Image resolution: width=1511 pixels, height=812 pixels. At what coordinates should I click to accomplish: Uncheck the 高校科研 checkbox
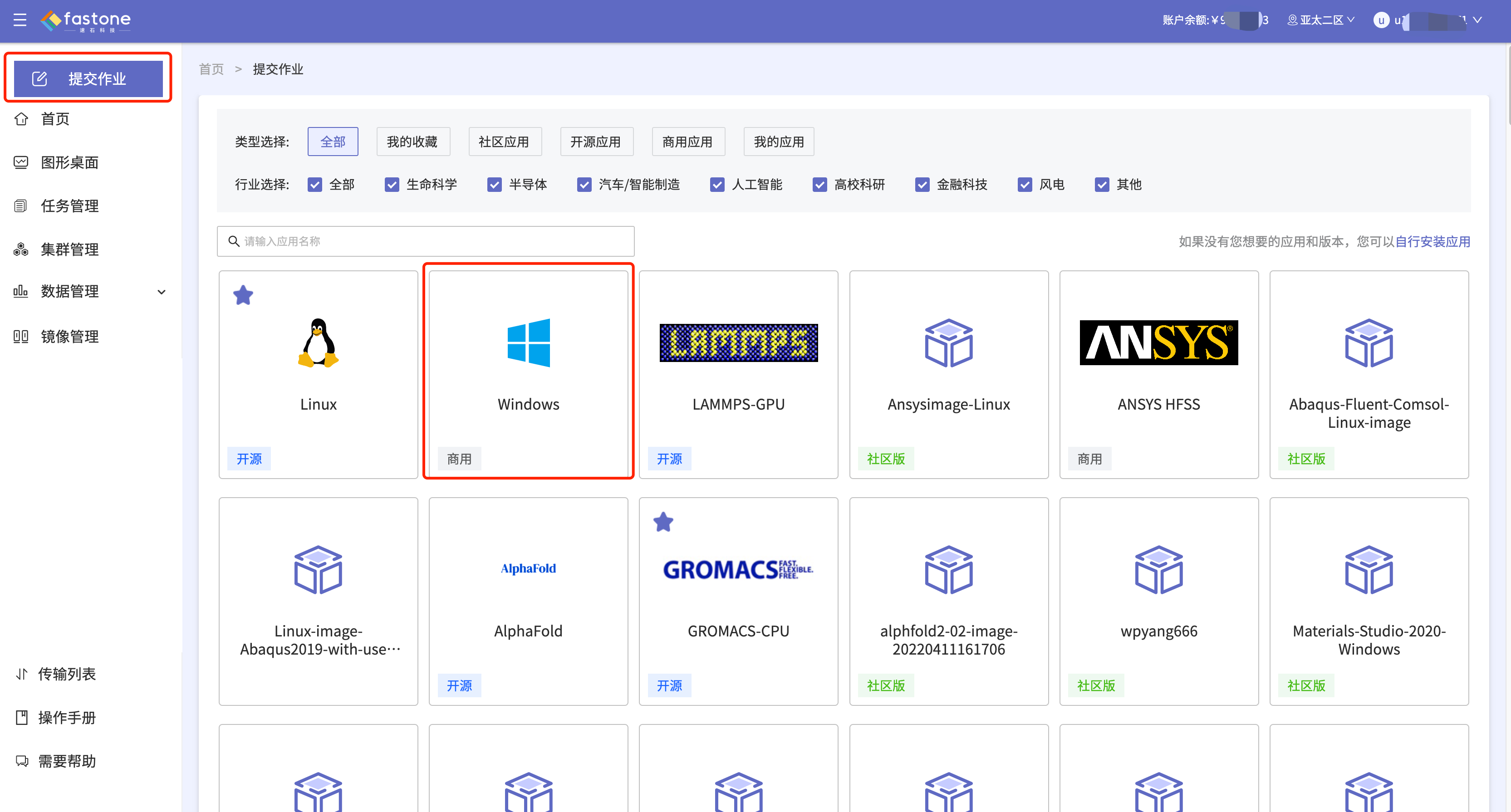(x=819, y=185)
